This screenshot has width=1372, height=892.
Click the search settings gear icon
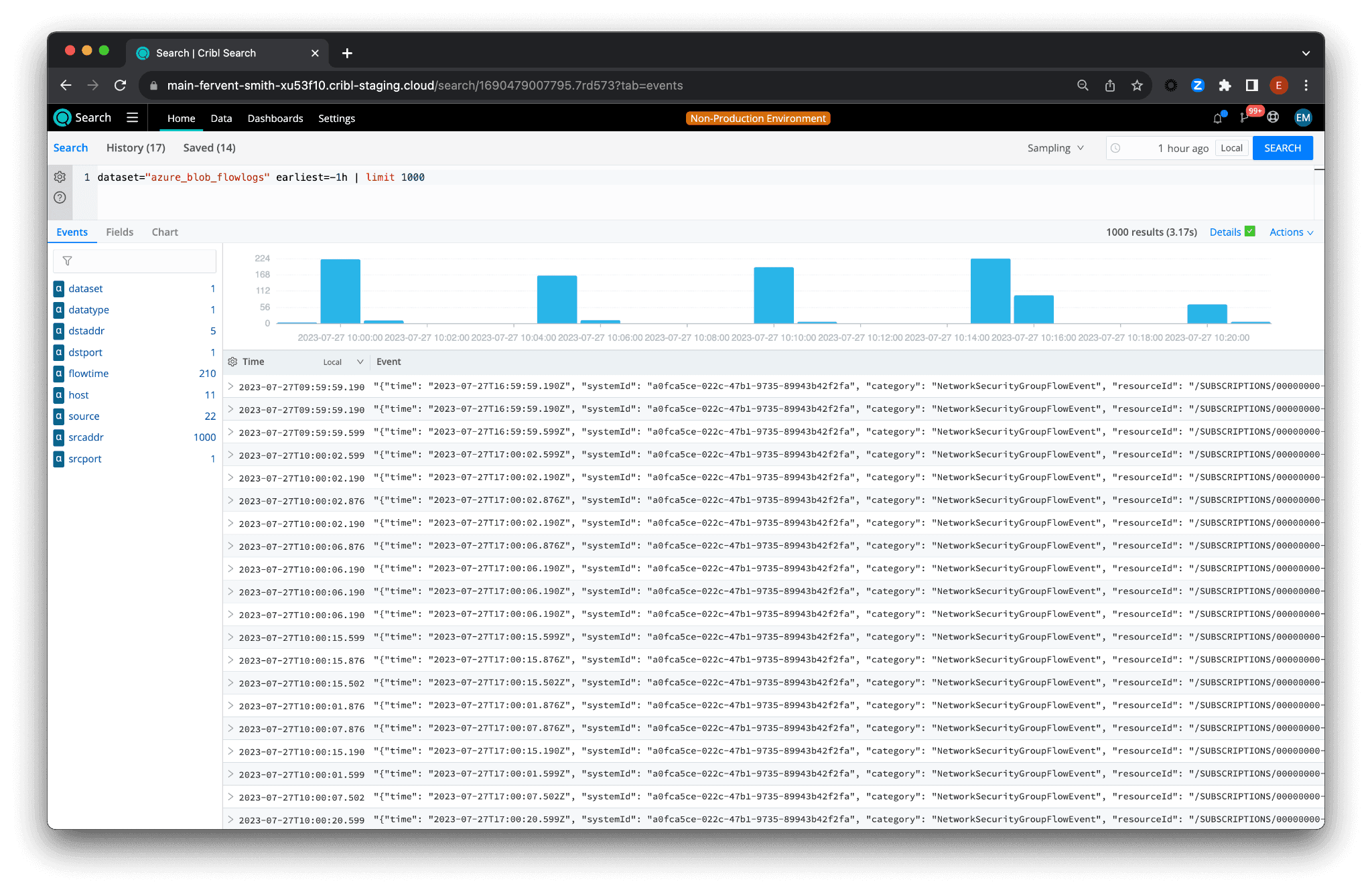(x=60, y=177)
